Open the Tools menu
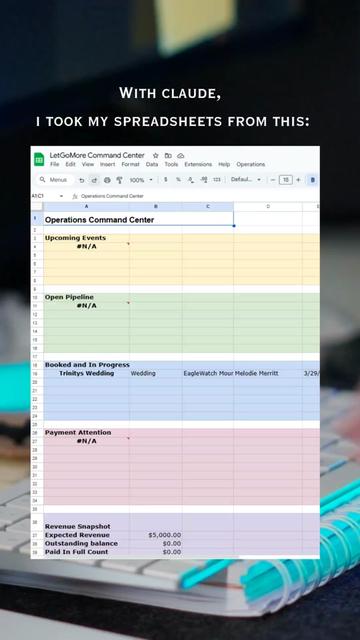The height and width of the screenshot is (640, 360). (x=171, y=164)
